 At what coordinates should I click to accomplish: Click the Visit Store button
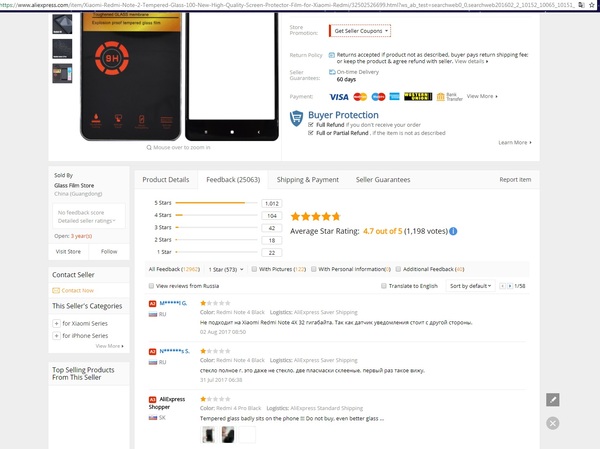[68, 251]
